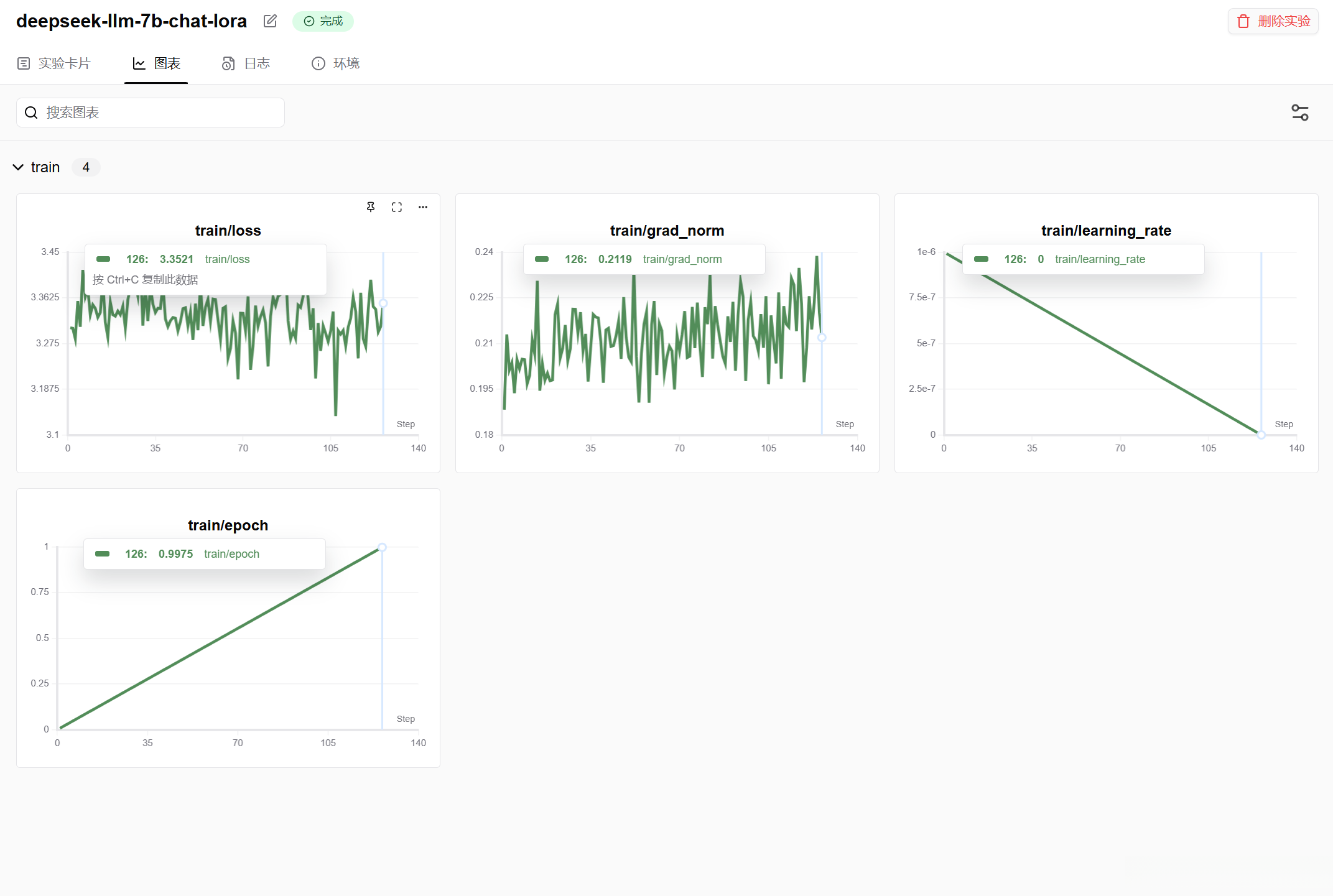This screenshot has height=896, width=1333.
Task: Pin the train/loss chart
Action: click(x=371, y=207)
